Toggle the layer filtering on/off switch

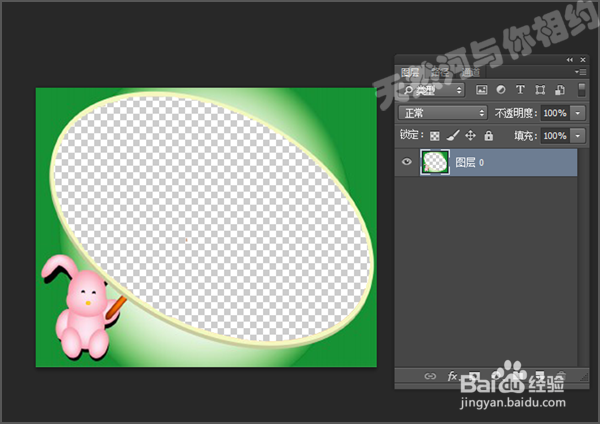coord(582,90)
